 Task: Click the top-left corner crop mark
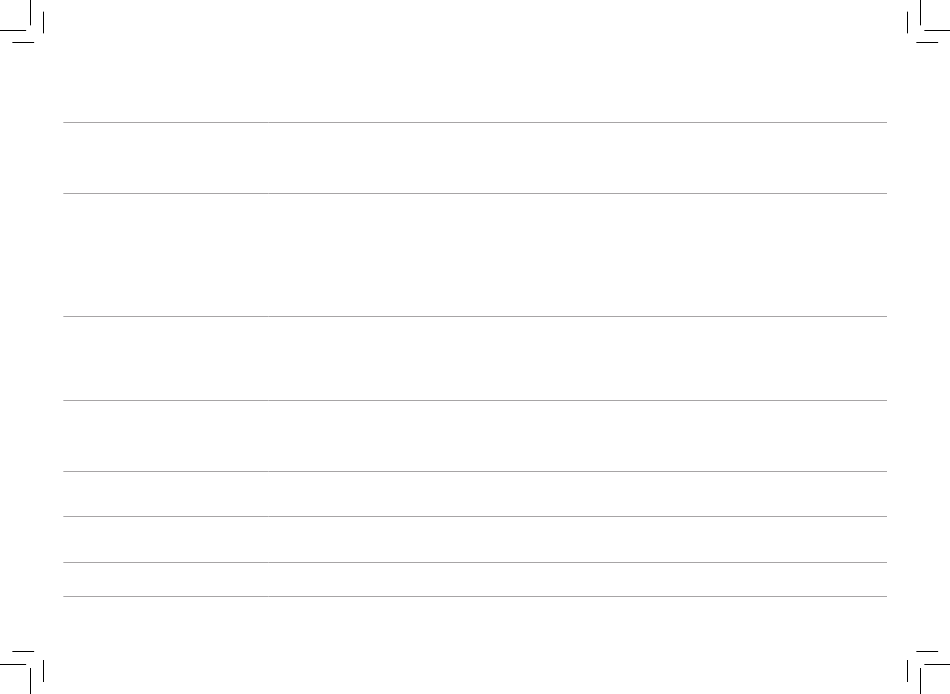pyautogui.click(x=22, y=22)
